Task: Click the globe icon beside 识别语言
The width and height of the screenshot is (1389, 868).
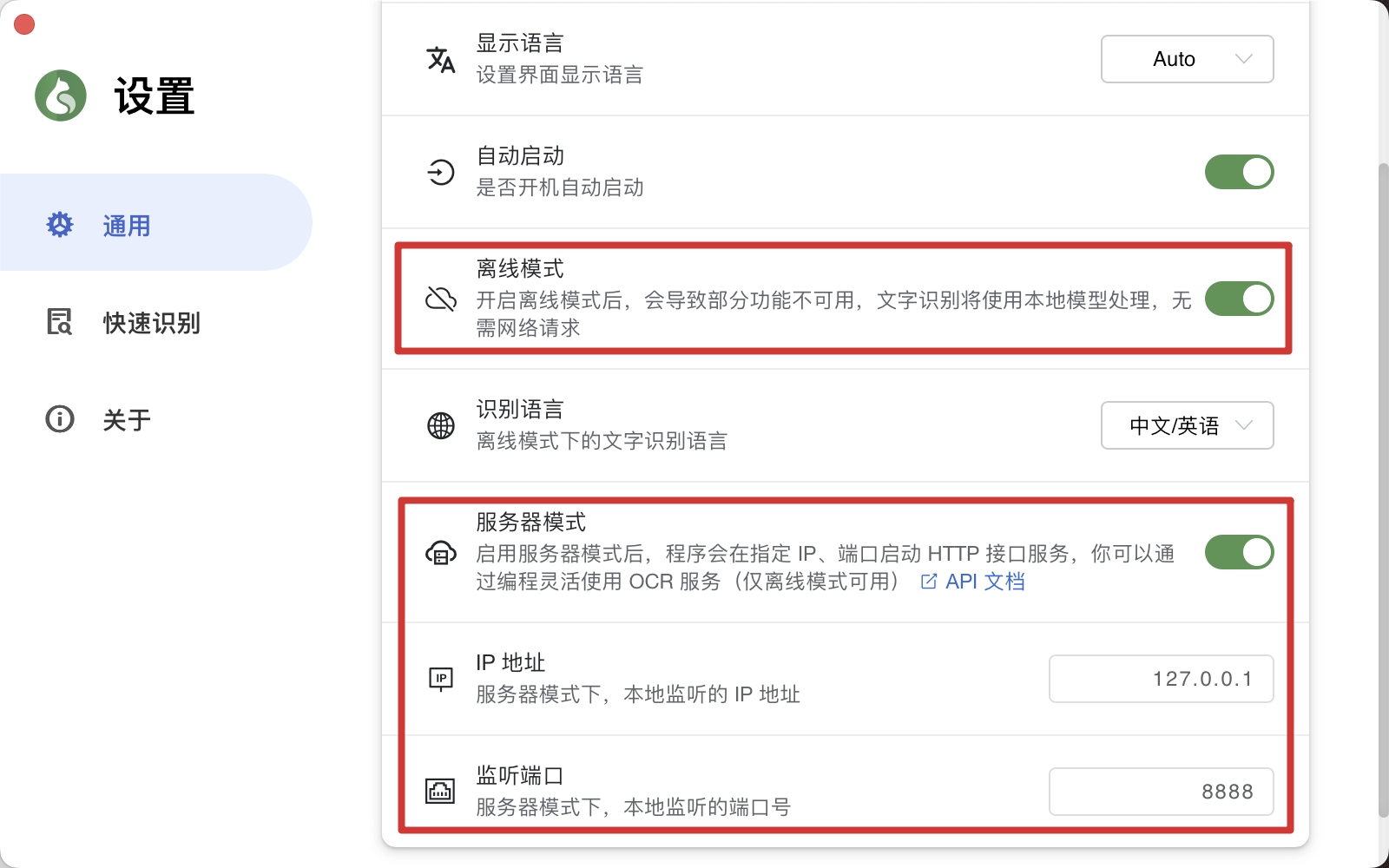Action: [441, 425]
